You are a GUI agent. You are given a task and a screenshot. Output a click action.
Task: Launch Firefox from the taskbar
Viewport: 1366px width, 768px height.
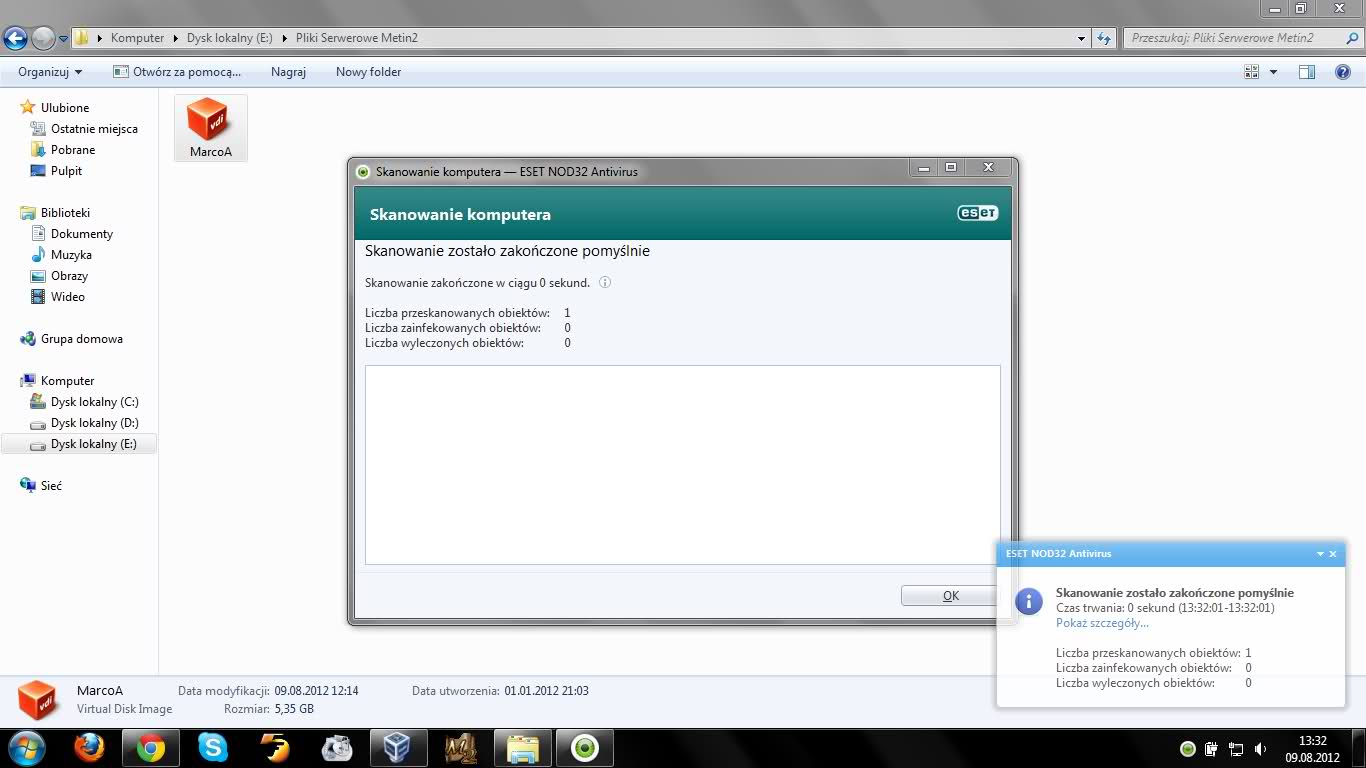tap(90, 747)
